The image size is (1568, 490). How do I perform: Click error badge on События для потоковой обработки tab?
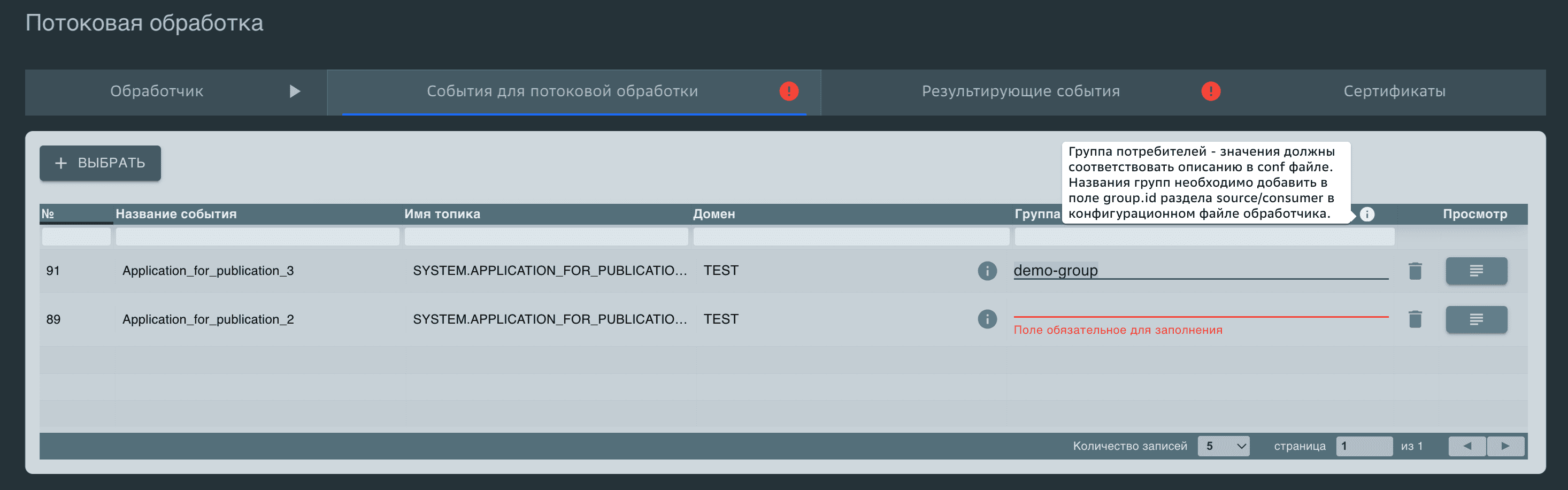pos(788,91)
